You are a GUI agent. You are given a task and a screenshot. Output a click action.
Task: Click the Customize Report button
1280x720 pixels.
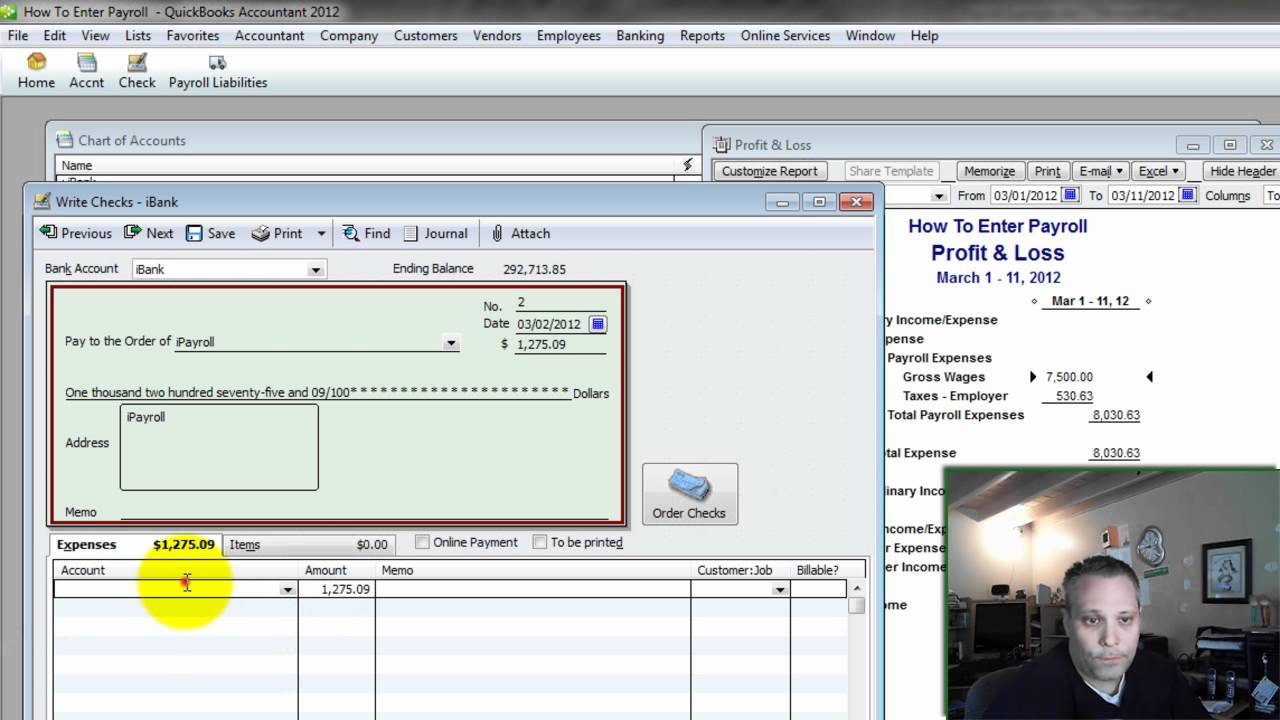pyautogui.click(x=770, y=171)
